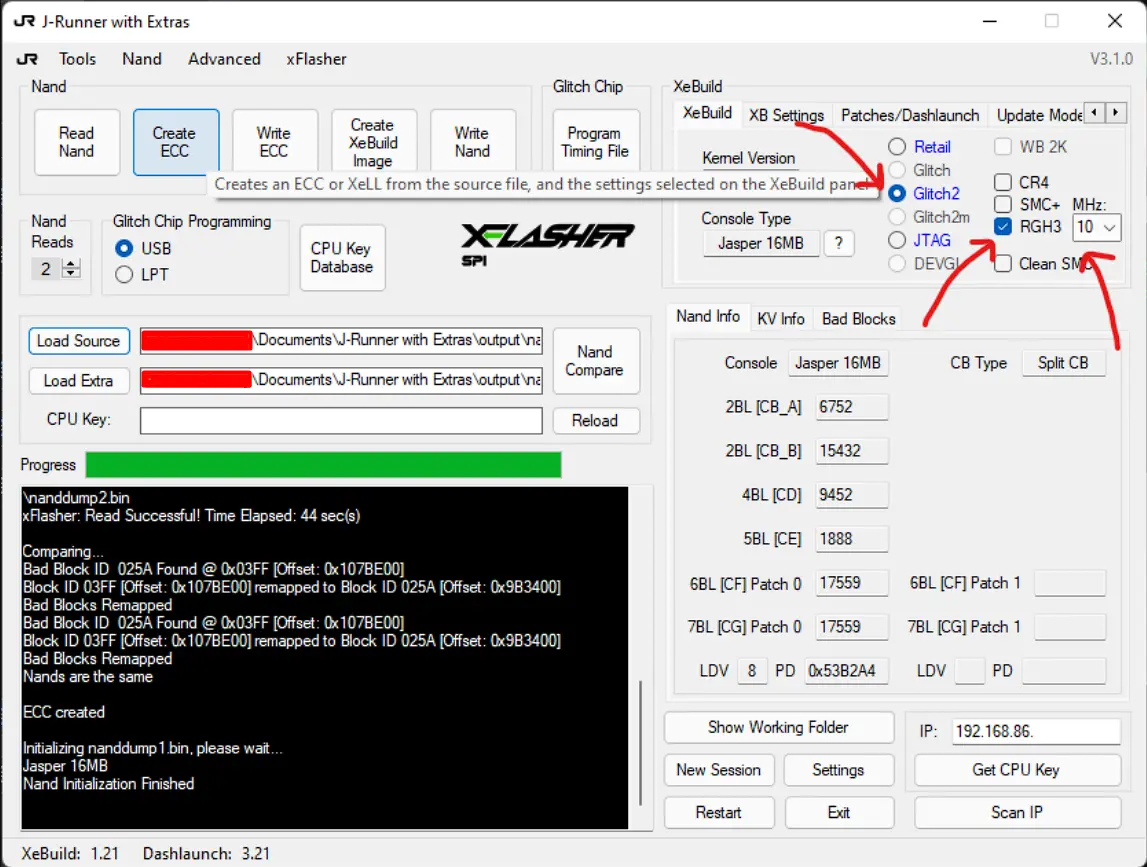The image size is (1147, 867).
Task: Click the Jasper 16MB console type button
Action: coord(761,243)
